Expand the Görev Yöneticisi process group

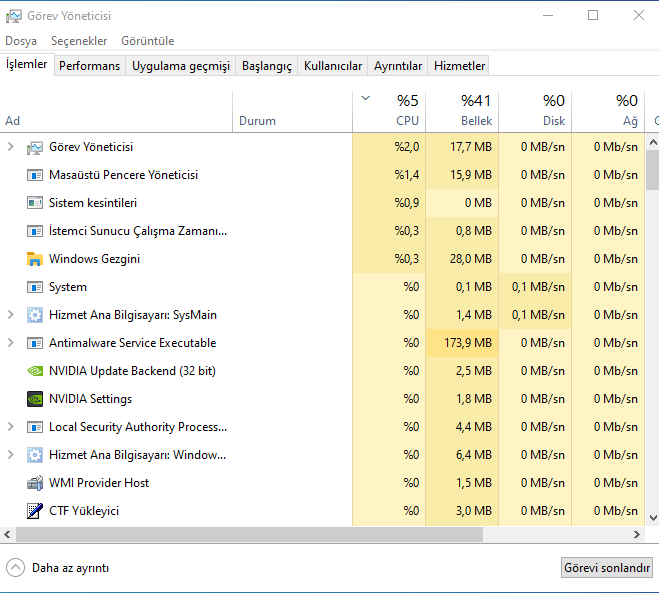(x=11, y=147)
